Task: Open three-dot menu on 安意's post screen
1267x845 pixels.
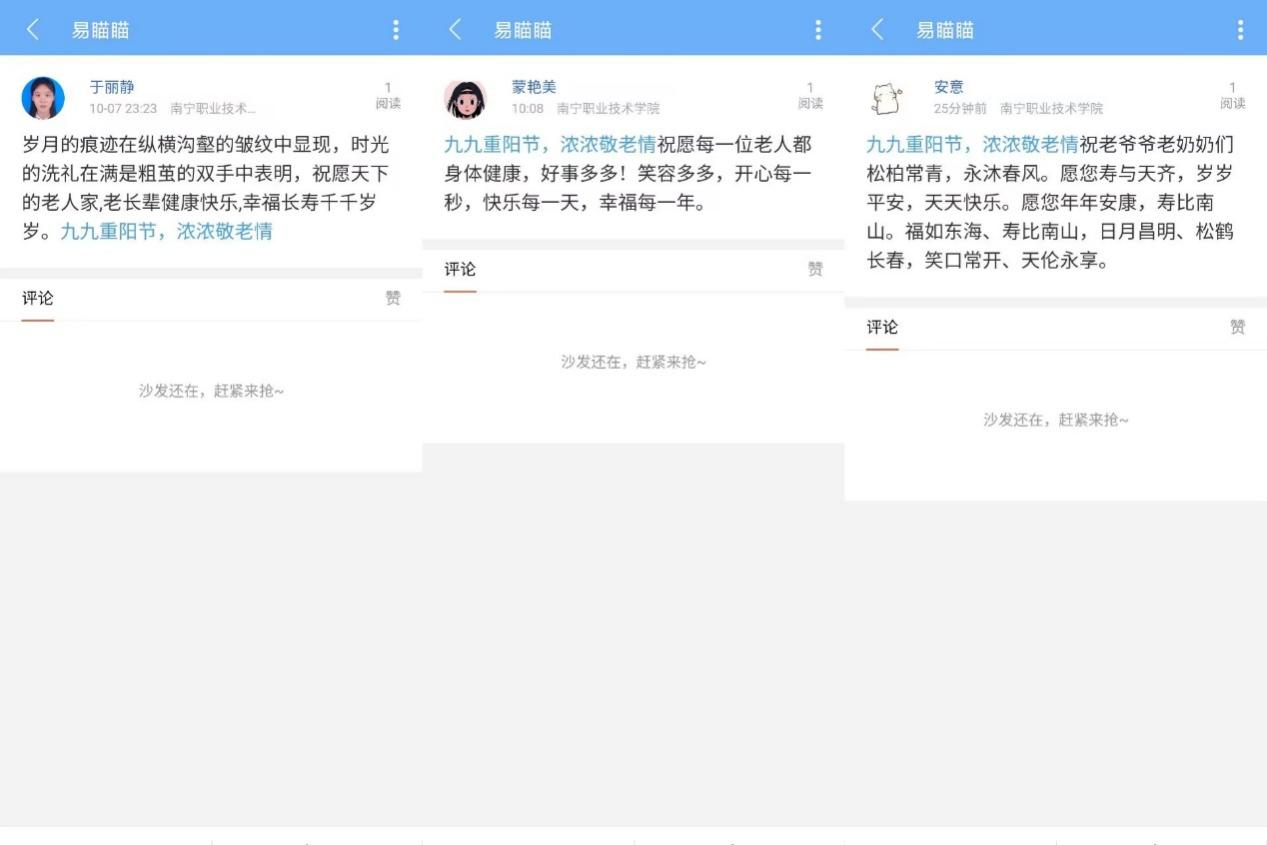Action: 1240,30
